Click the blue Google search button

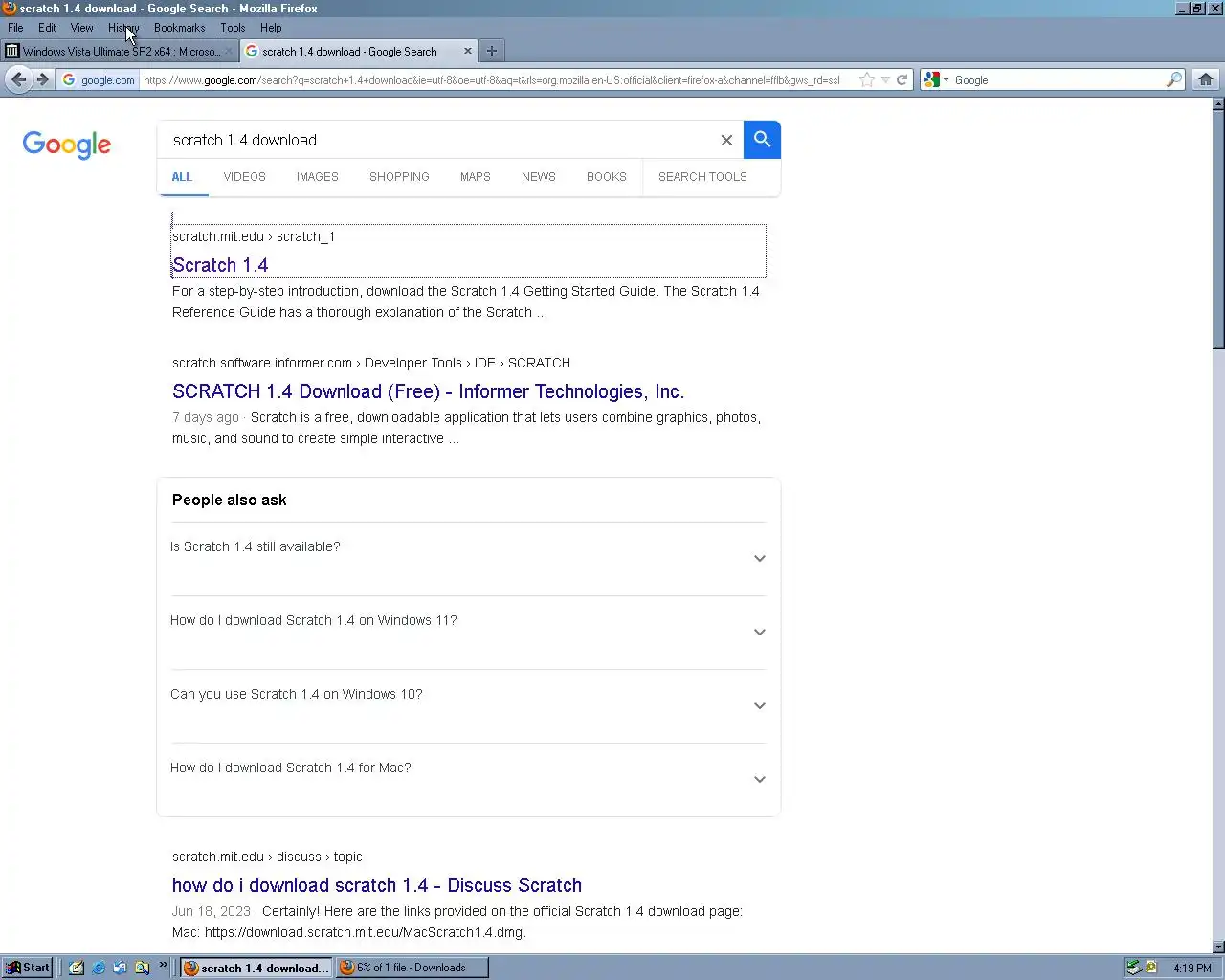point(762,140)
